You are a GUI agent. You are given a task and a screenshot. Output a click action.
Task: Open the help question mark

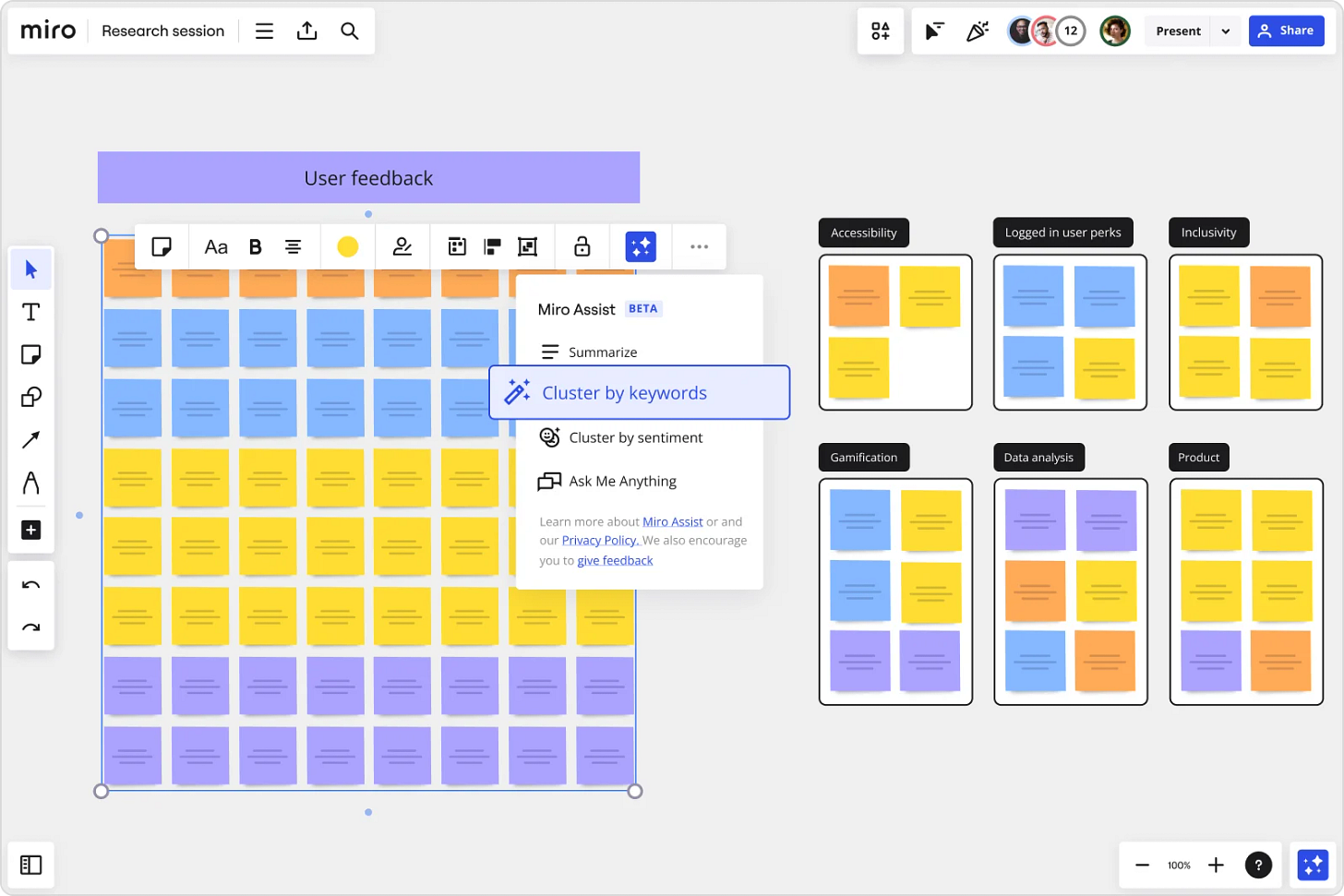(x=1258, y=865)
